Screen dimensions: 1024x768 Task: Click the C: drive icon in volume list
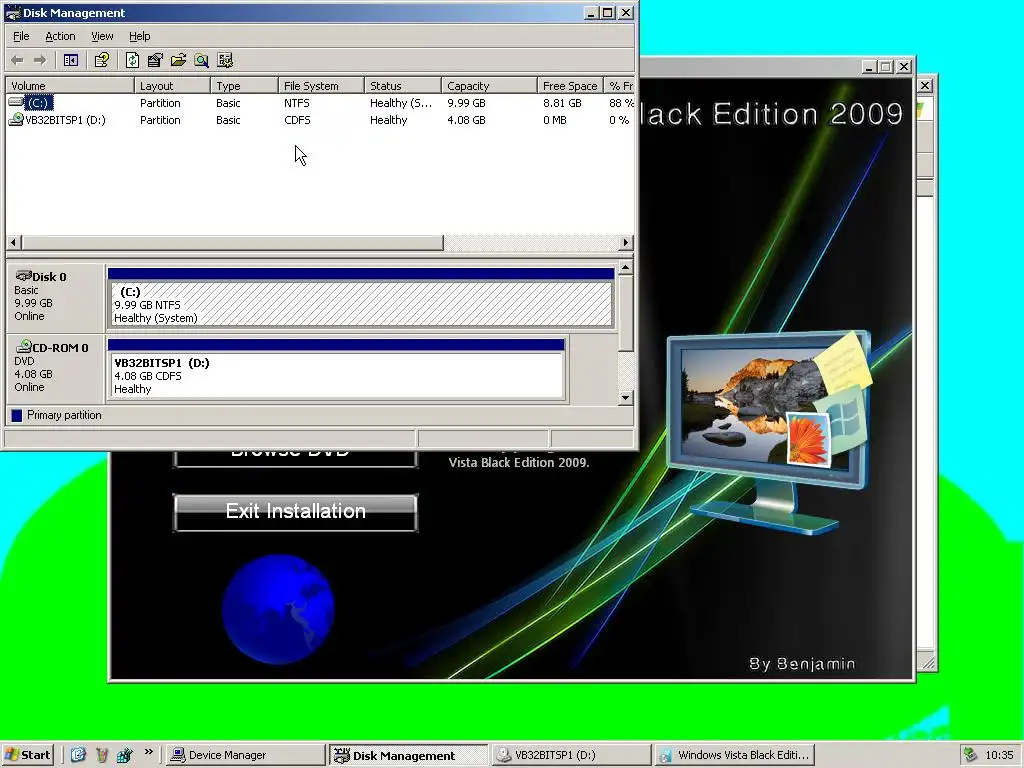tap(16, 103)
